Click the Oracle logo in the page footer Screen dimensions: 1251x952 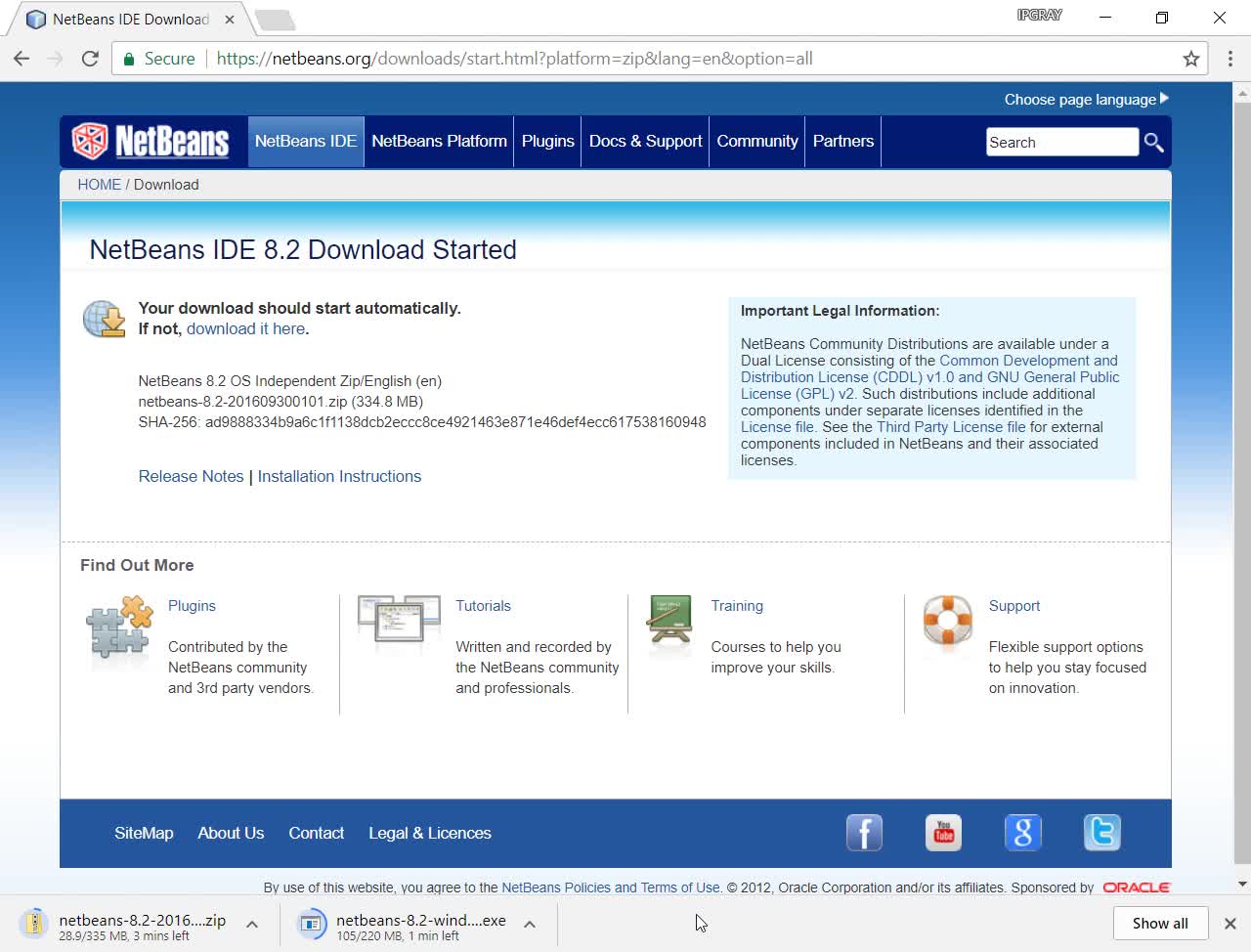[x=1137, y=887]
